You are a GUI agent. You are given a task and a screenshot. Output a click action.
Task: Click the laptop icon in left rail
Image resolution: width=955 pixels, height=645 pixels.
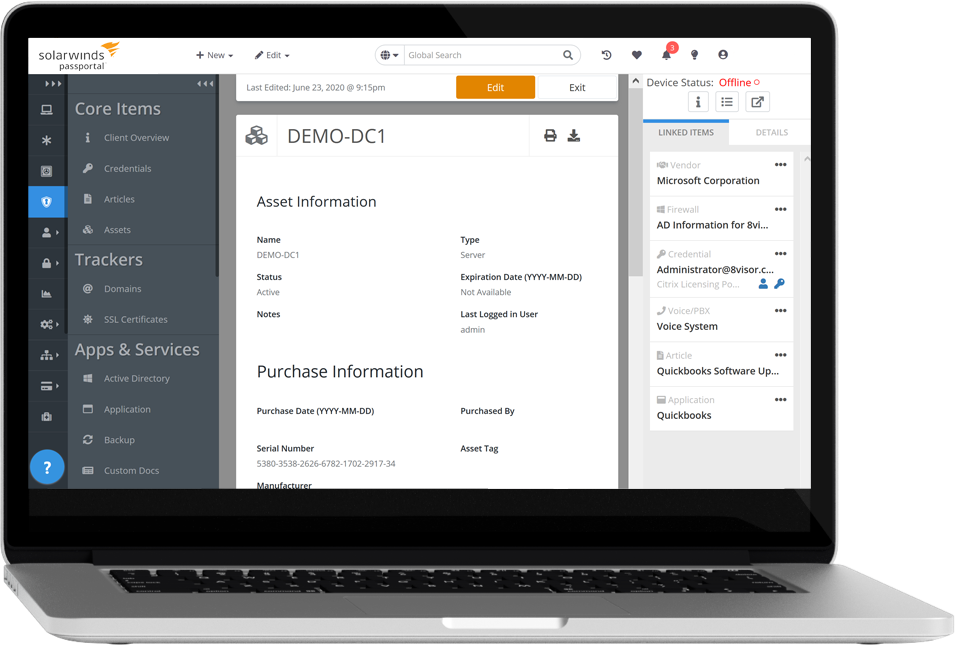[46, 110]
